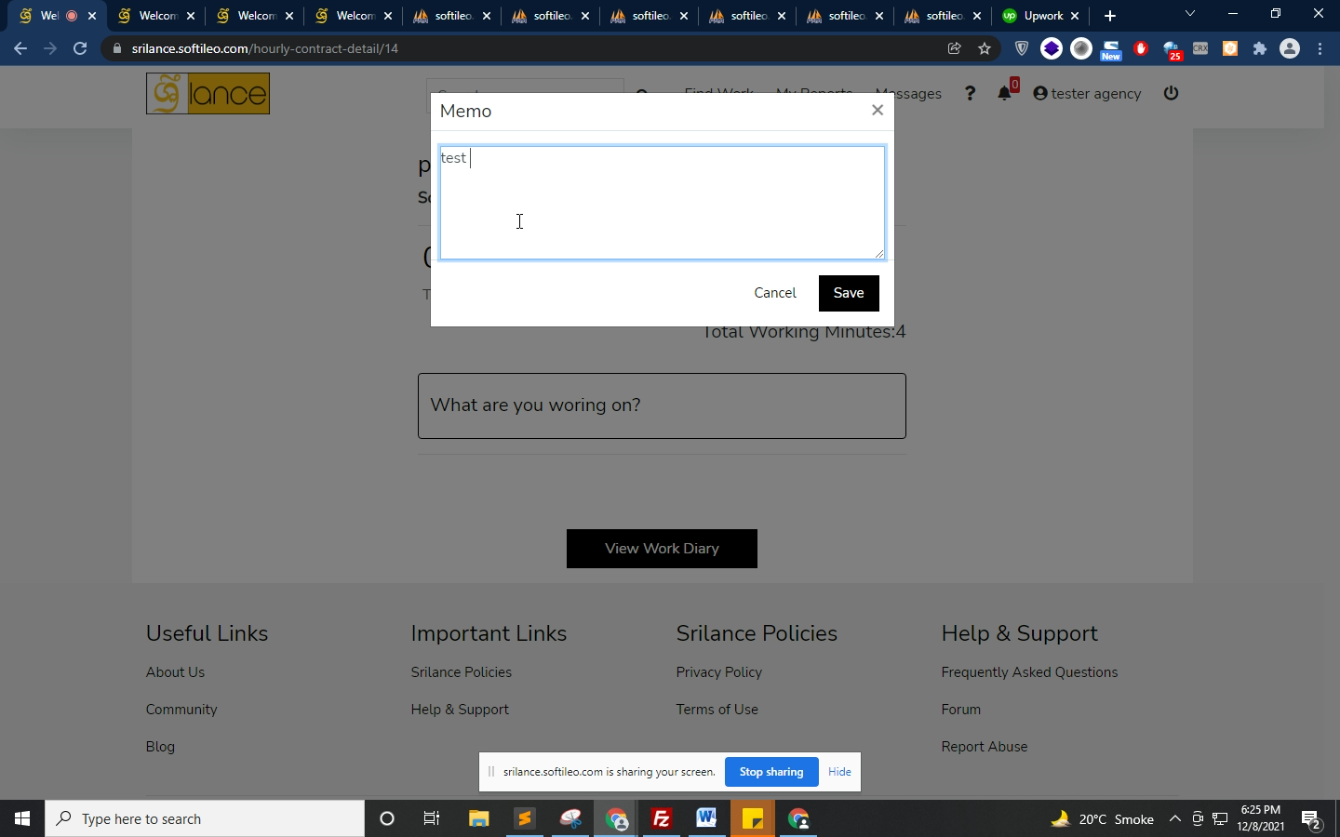This screenshot has width=1340, height=837.
Task: Click the power logout icon
Action: [1171, 93]
